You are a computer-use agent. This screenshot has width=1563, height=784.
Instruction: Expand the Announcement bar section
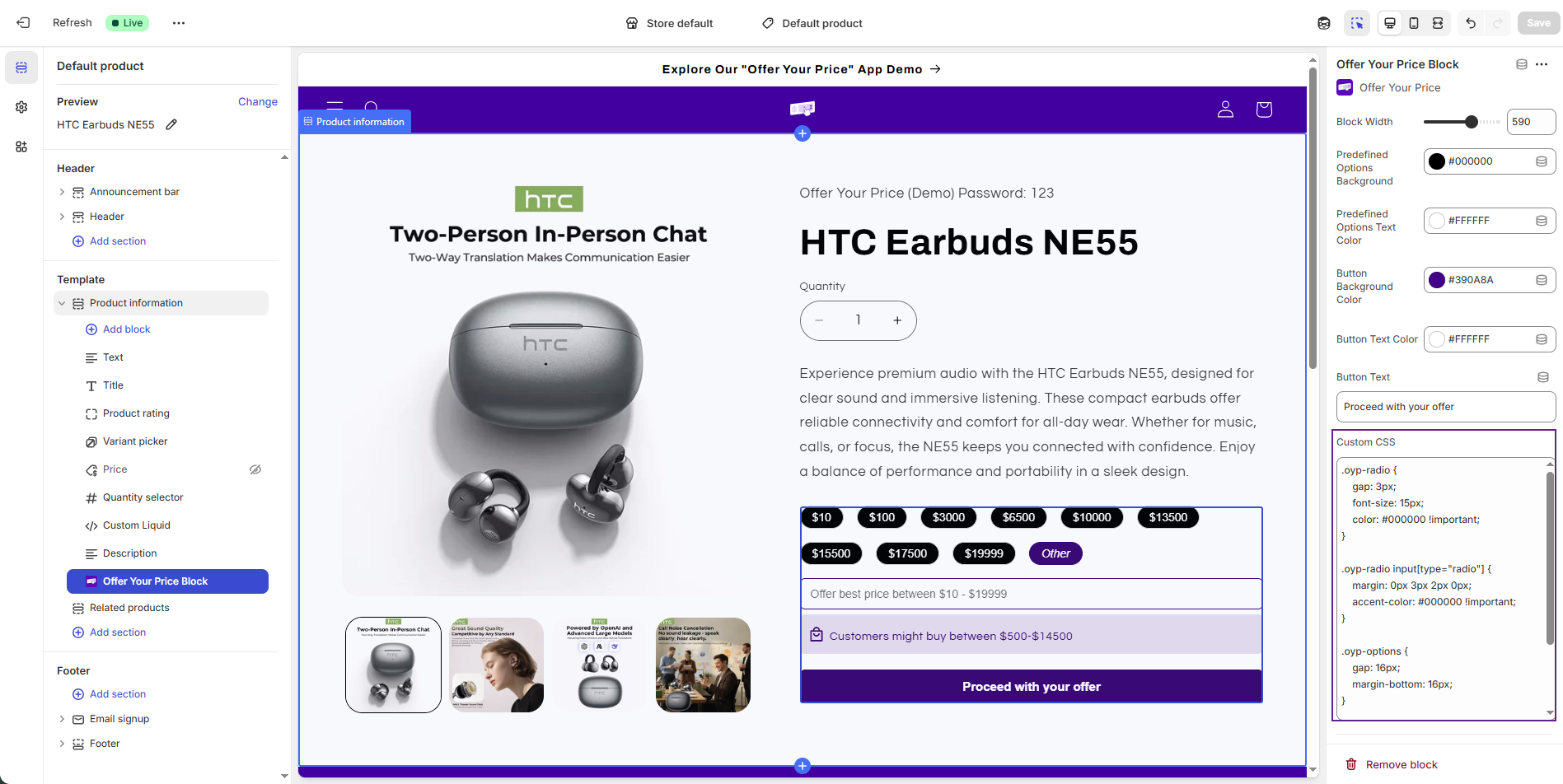tap(62, 192)
